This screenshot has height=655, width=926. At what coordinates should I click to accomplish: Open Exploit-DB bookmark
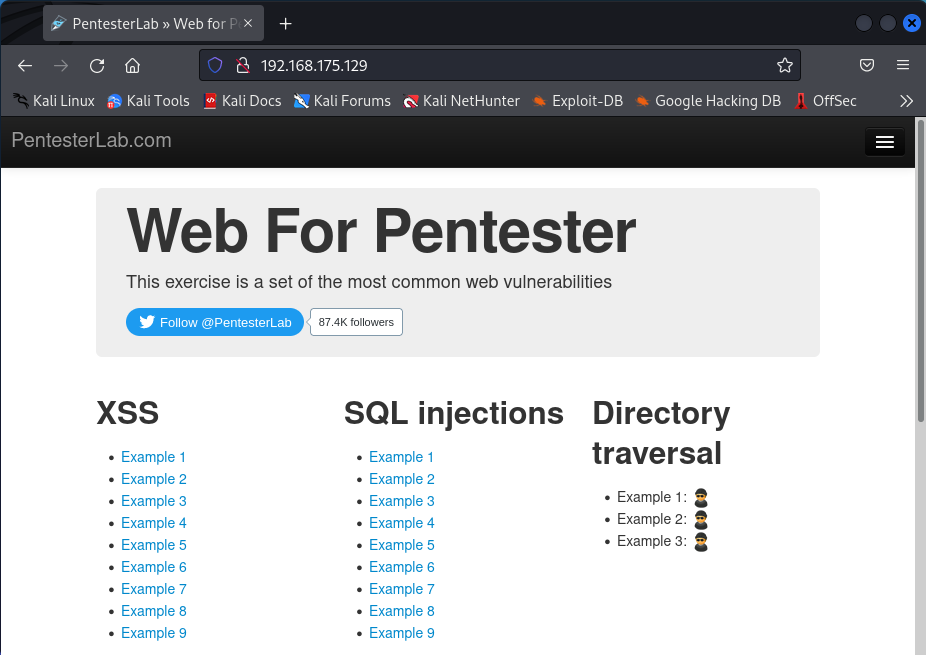pos(578,101)
